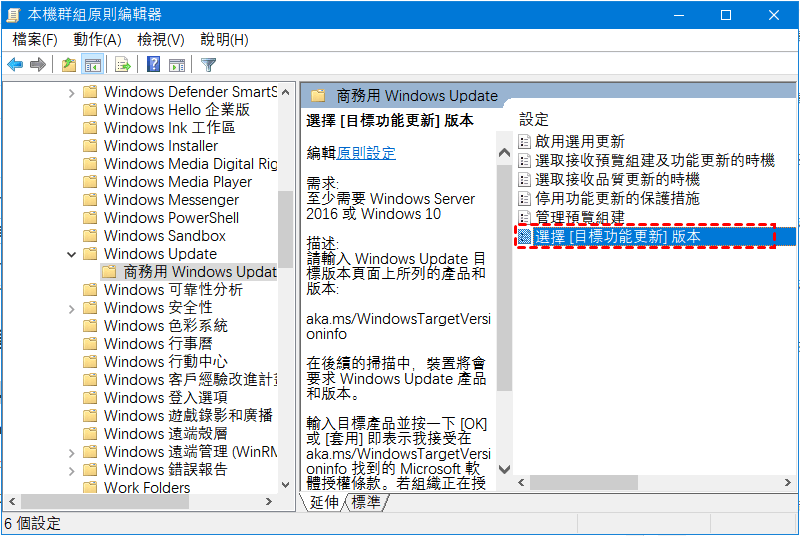Click the policy icon beside 管理預覽組建

click(x=524, y=217)
